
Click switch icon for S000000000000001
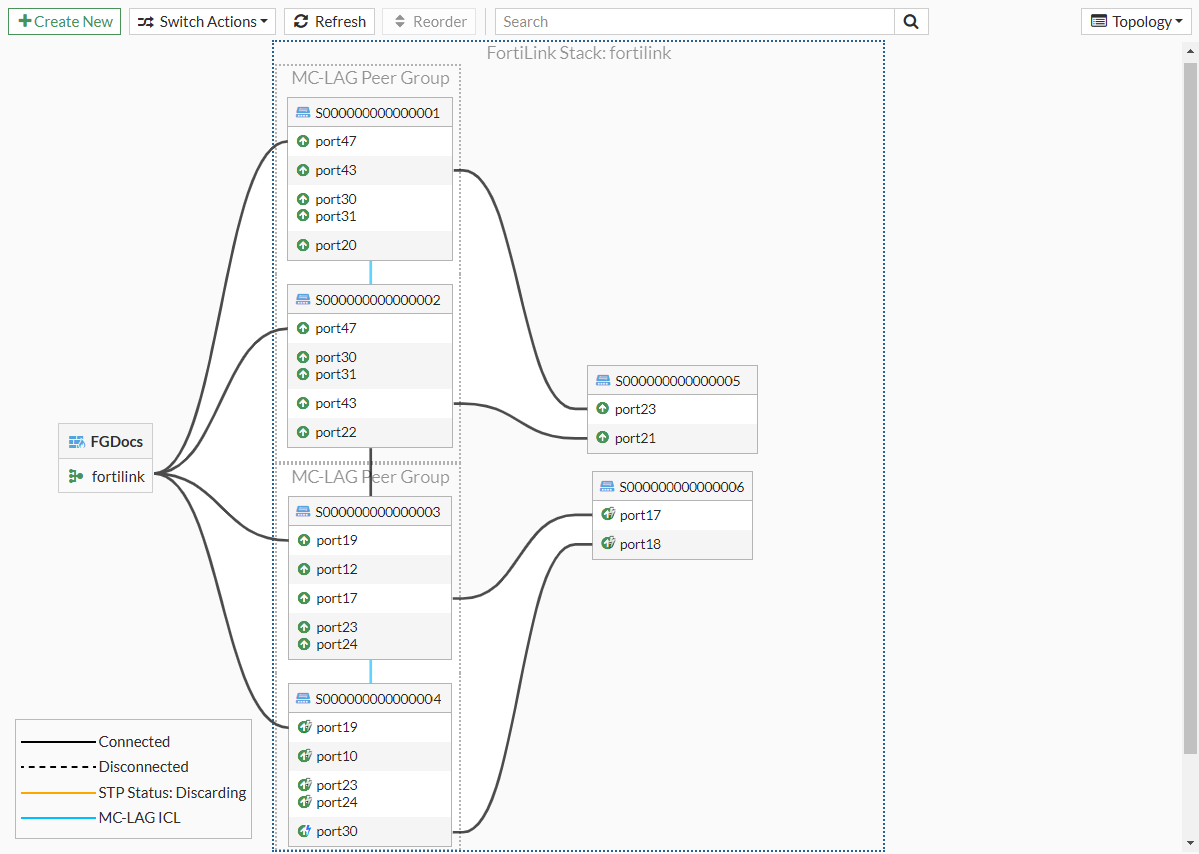(x=303, y=113)
